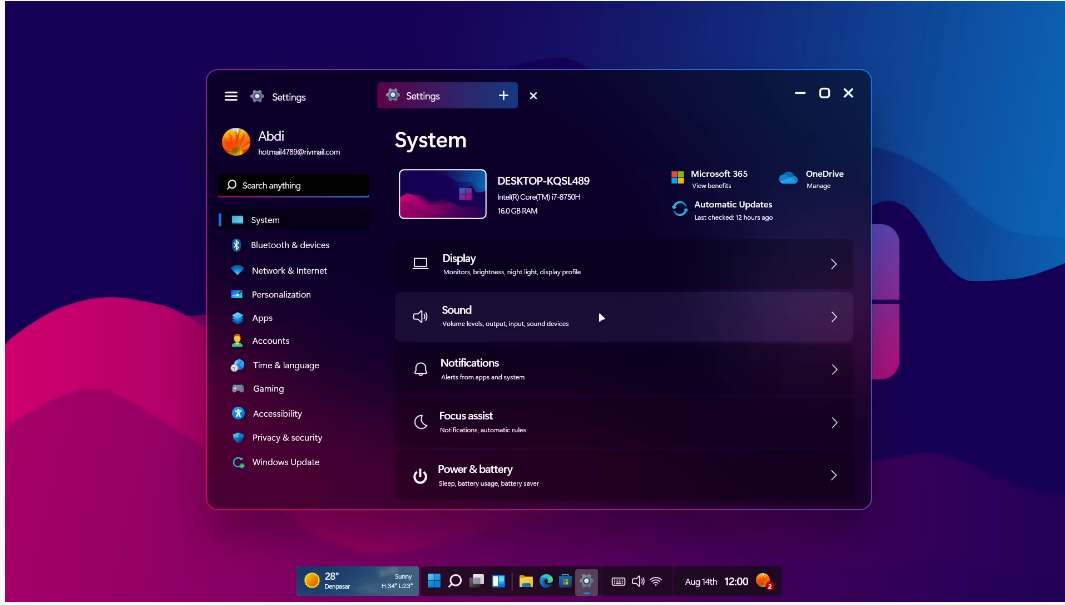Click the Privacy & security shield icon
The width and height of the screenshot is (1065, 605).
pos(238,438)
